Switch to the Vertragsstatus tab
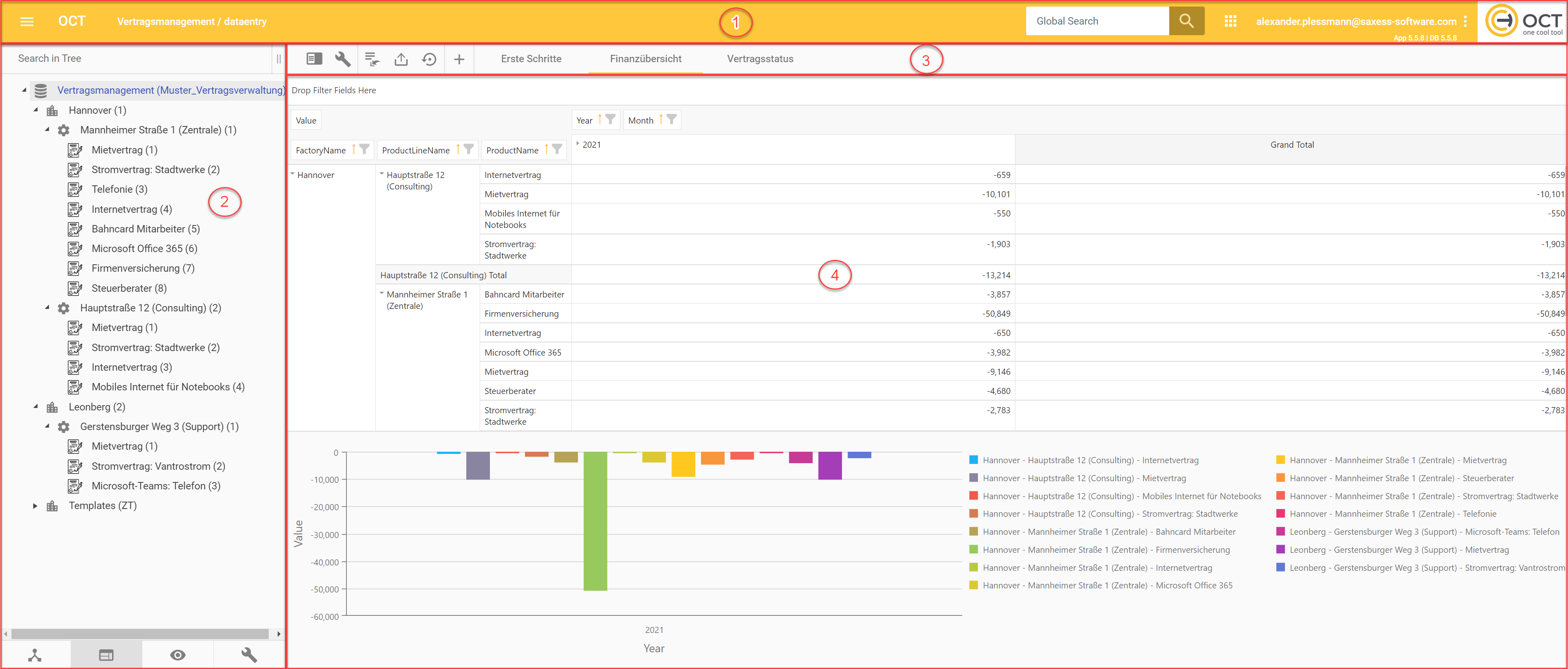1568x669 pixels. [759, 59]
